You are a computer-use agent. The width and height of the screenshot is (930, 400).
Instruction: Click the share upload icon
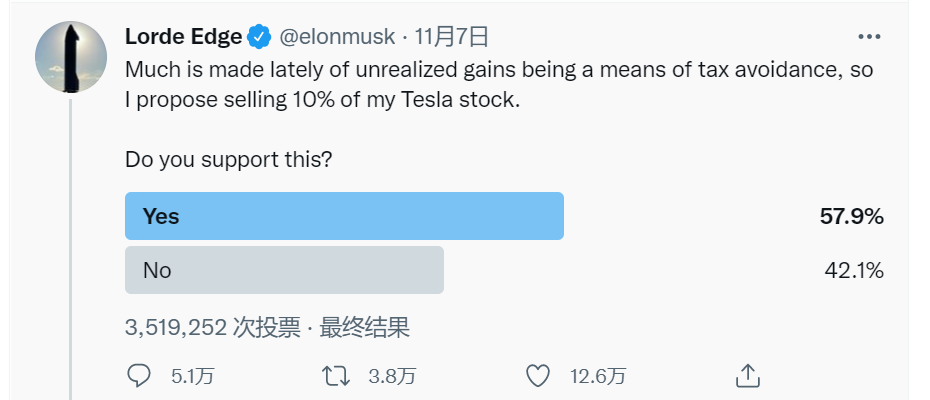click(x=748, y=376)
